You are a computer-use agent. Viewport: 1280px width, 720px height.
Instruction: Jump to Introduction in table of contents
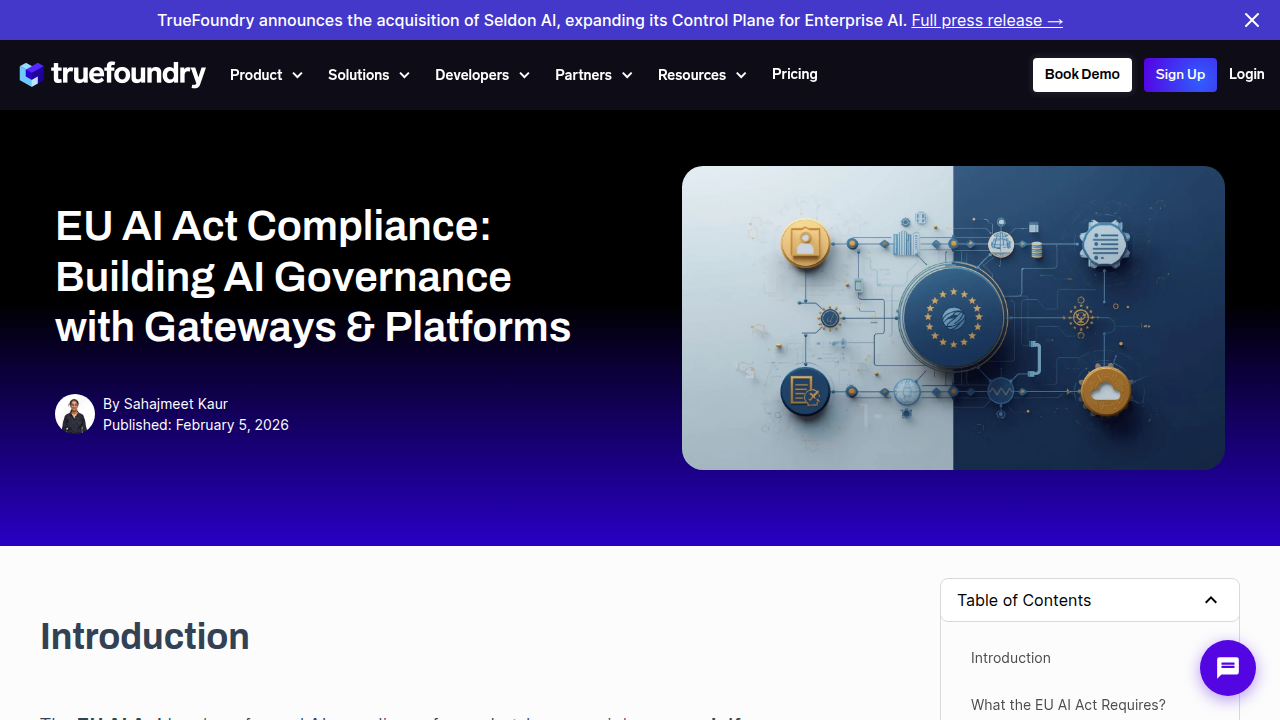coord(1011,658)
